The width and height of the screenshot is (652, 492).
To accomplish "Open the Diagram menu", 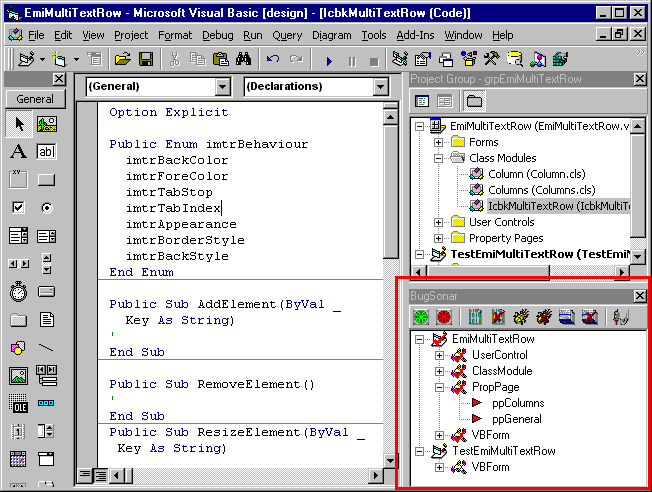I will point(331,35).
